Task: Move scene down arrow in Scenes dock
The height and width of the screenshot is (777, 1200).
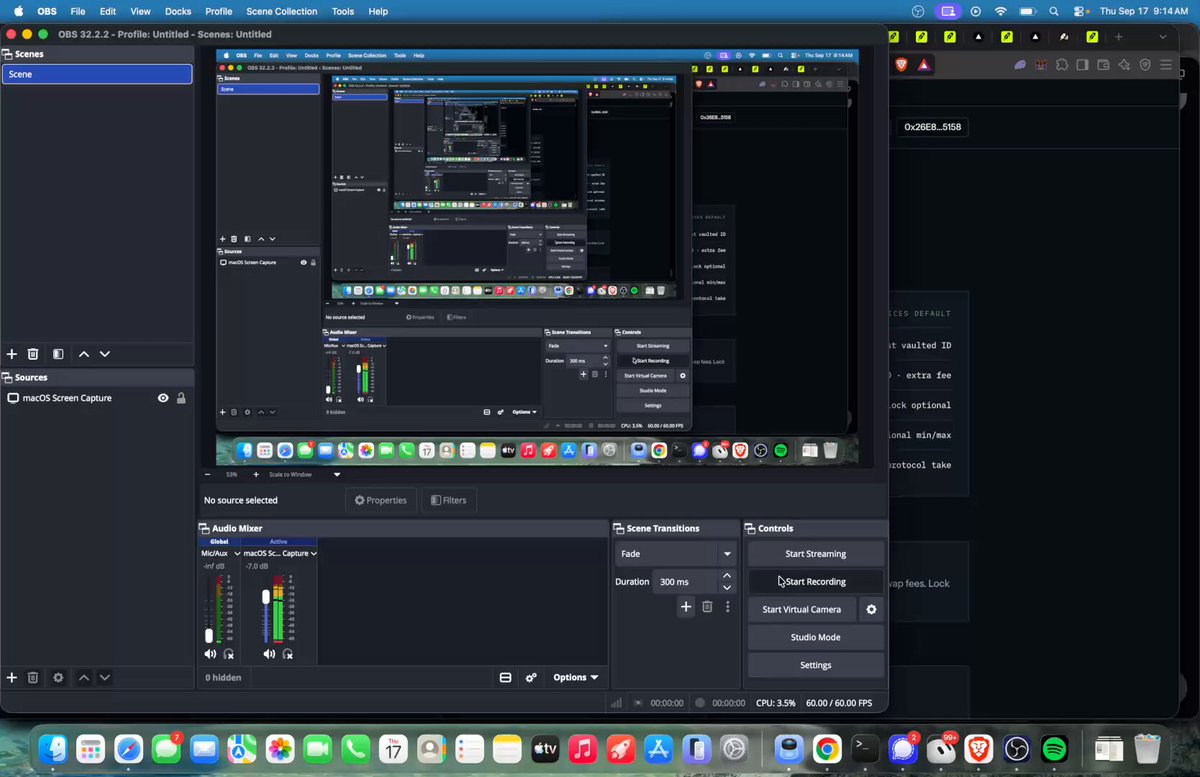Action: point(105,354)
